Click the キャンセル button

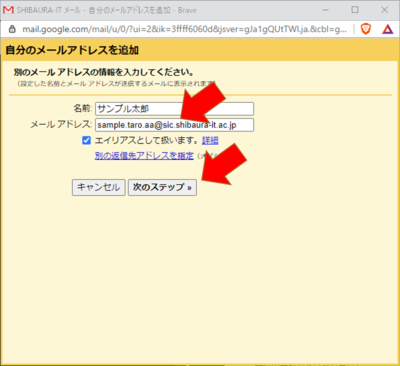tap(99, 187)
